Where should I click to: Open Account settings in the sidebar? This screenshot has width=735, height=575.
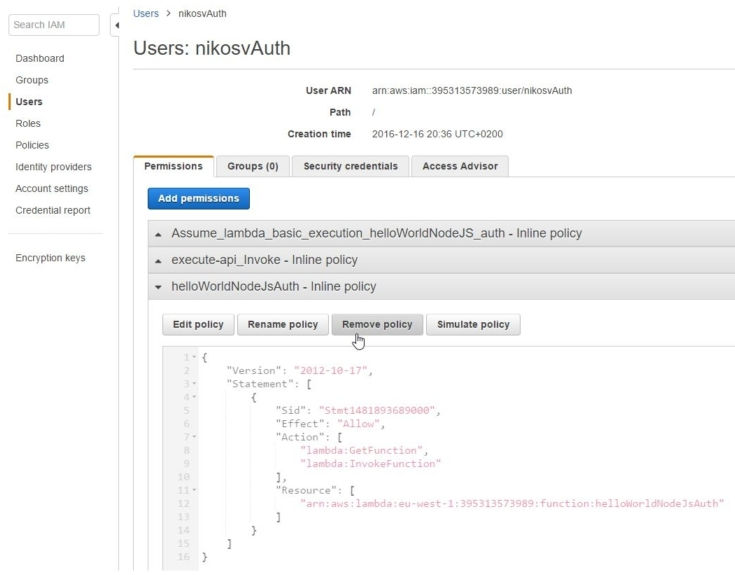pos(52,189)
